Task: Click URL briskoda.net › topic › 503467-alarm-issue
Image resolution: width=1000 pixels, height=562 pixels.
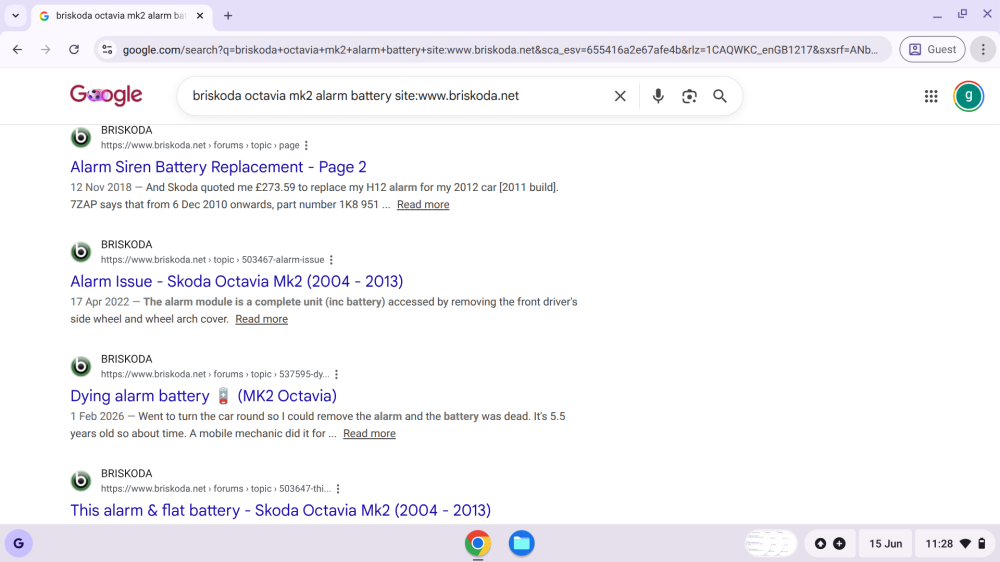Action: point(212,260)
